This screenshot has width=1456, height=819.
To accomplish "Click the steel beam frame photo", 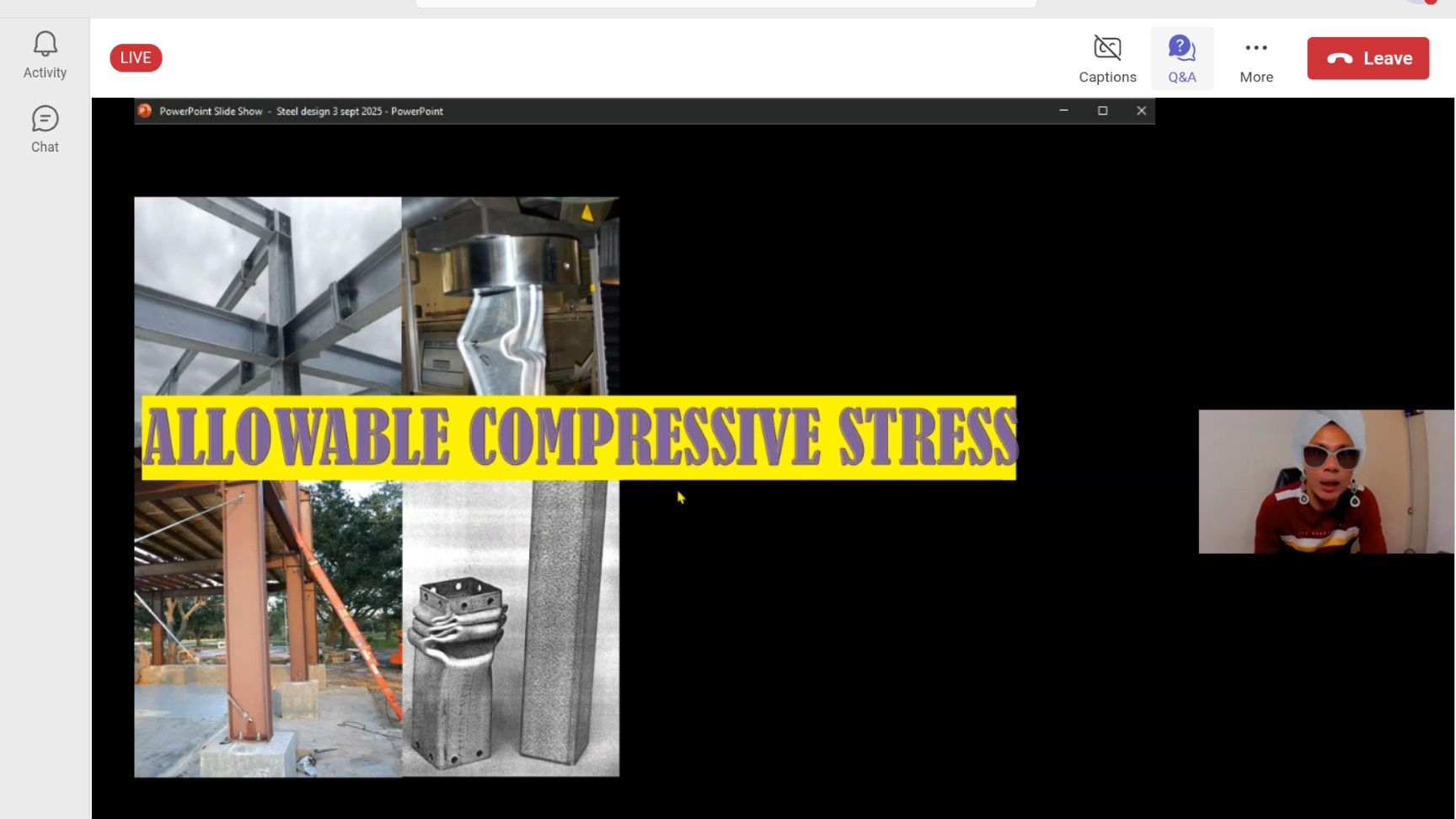I will (x=268, y=296).
